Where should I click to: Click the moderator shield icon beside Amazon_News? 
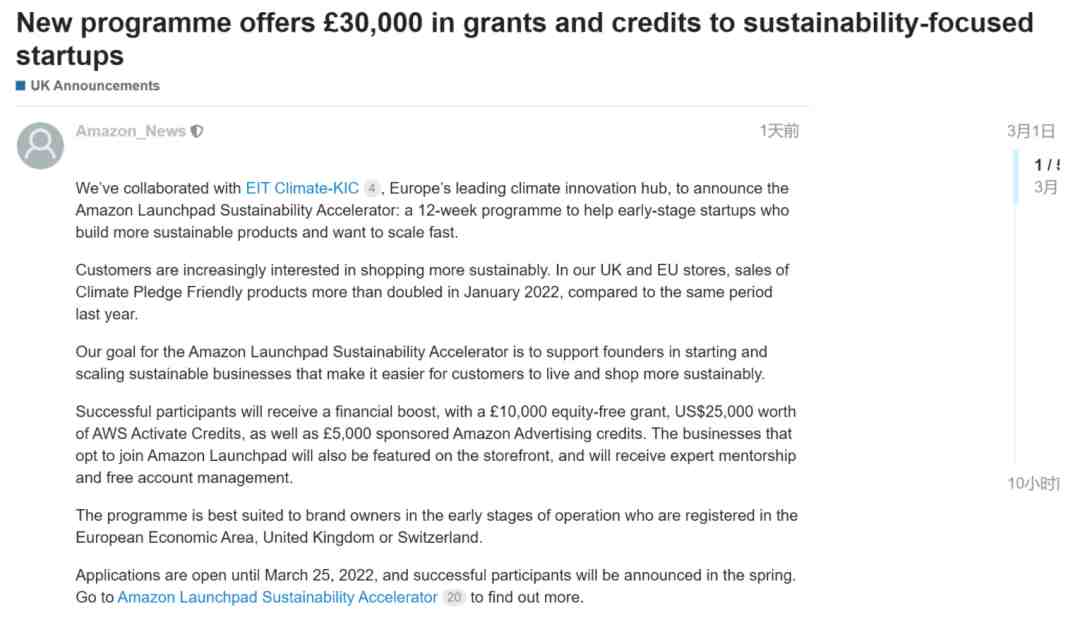point(197,131)
